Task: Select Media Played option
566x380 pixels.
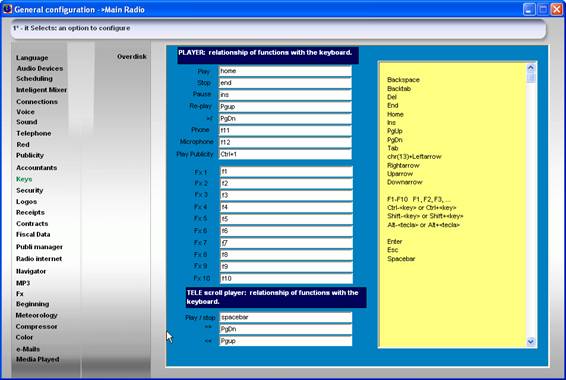Action: point(38,359)
